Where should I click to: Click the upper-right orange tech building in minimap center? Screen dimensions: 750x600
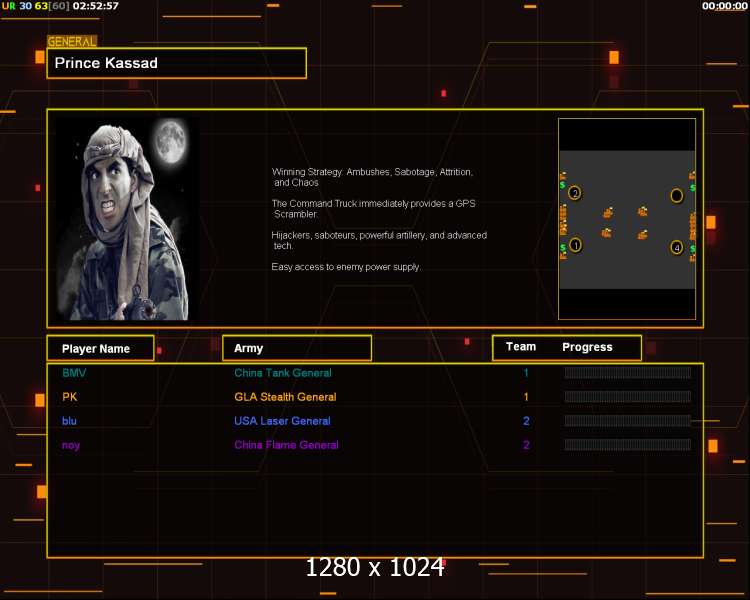pyautogui.click(x=642, y=211)
